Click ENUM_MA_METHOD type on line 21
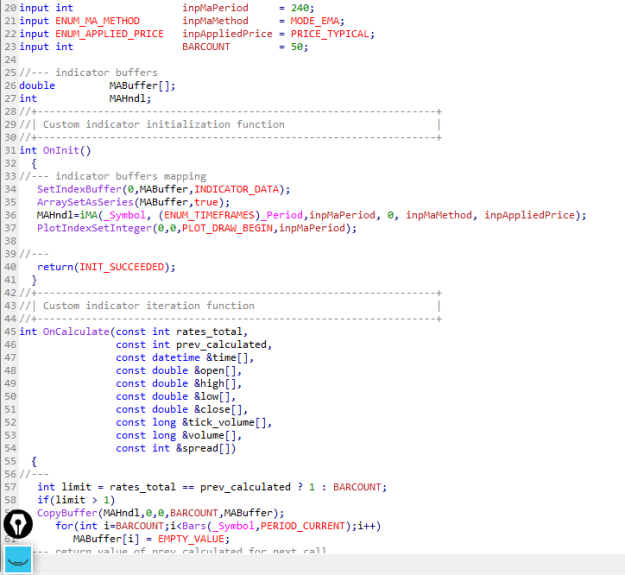Image resolution: width=625 pixels, height=575 pixels. [x=97, y=21]
